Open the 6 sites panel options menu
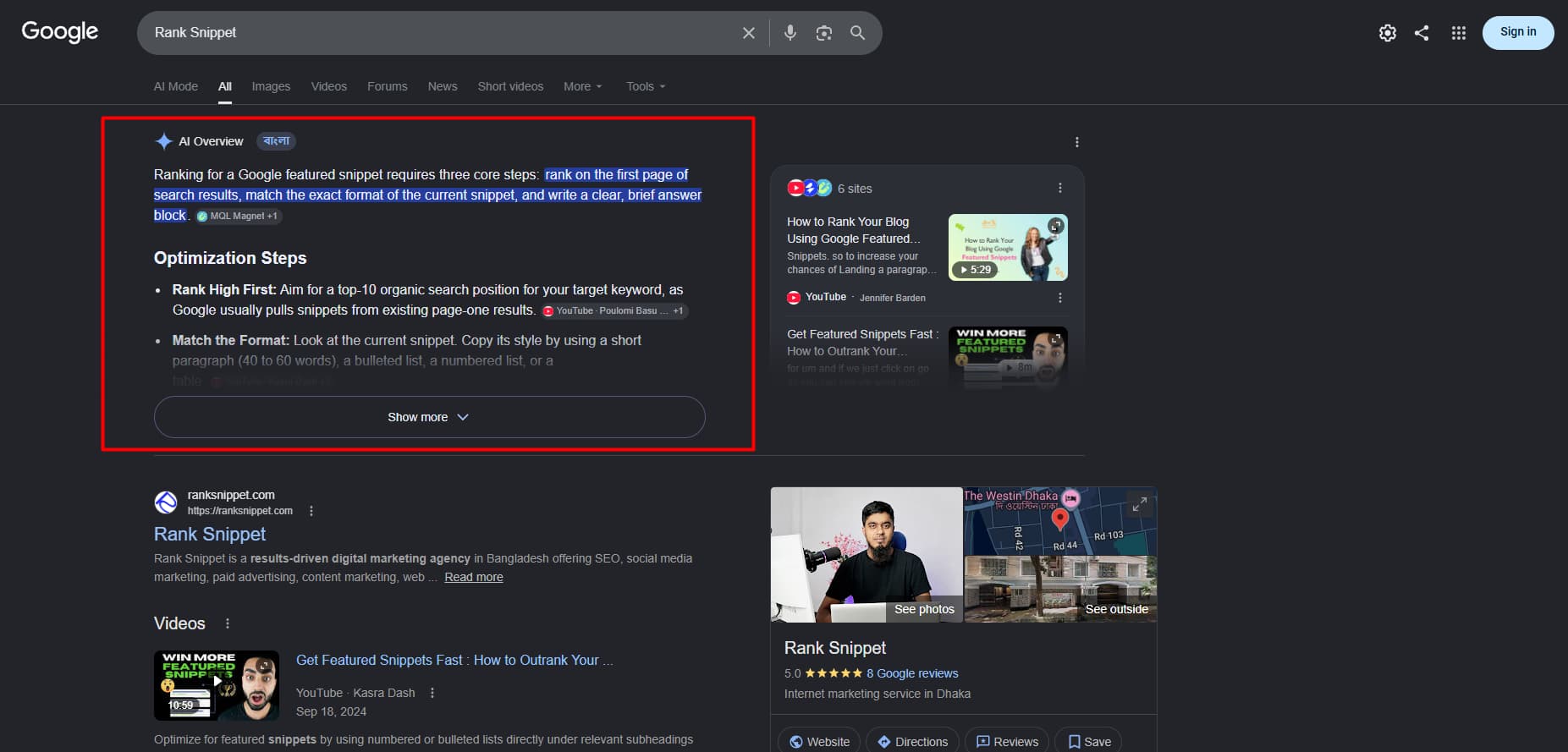This screenshot has height=752, width=1568. [x=1060, y=188]
